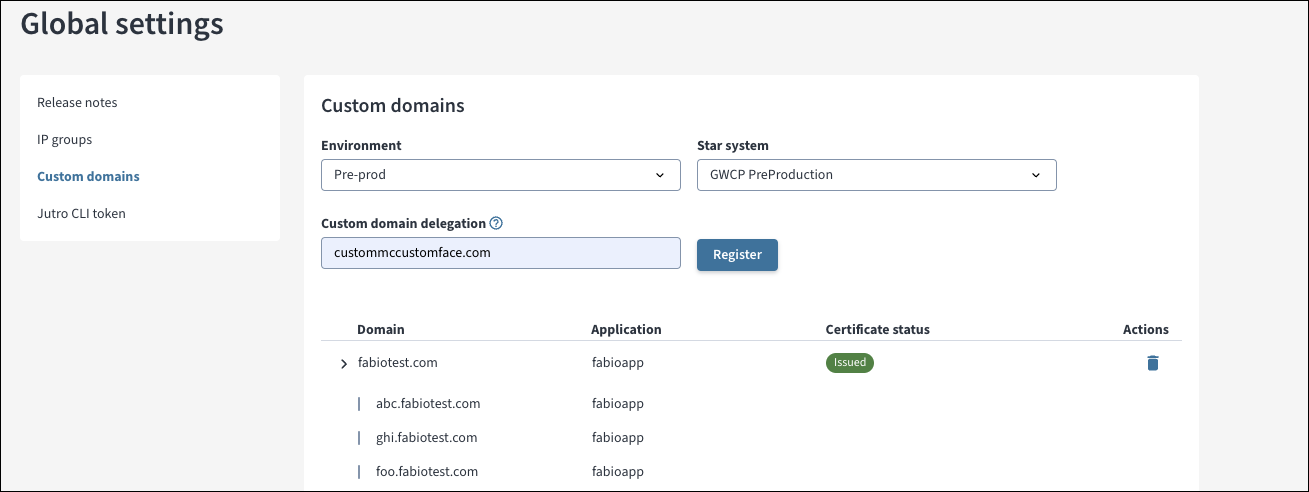Open the Environment dropdown showing Pre-prod
The width and height of the screenshot is (1309, 492).
click(500, 174)
